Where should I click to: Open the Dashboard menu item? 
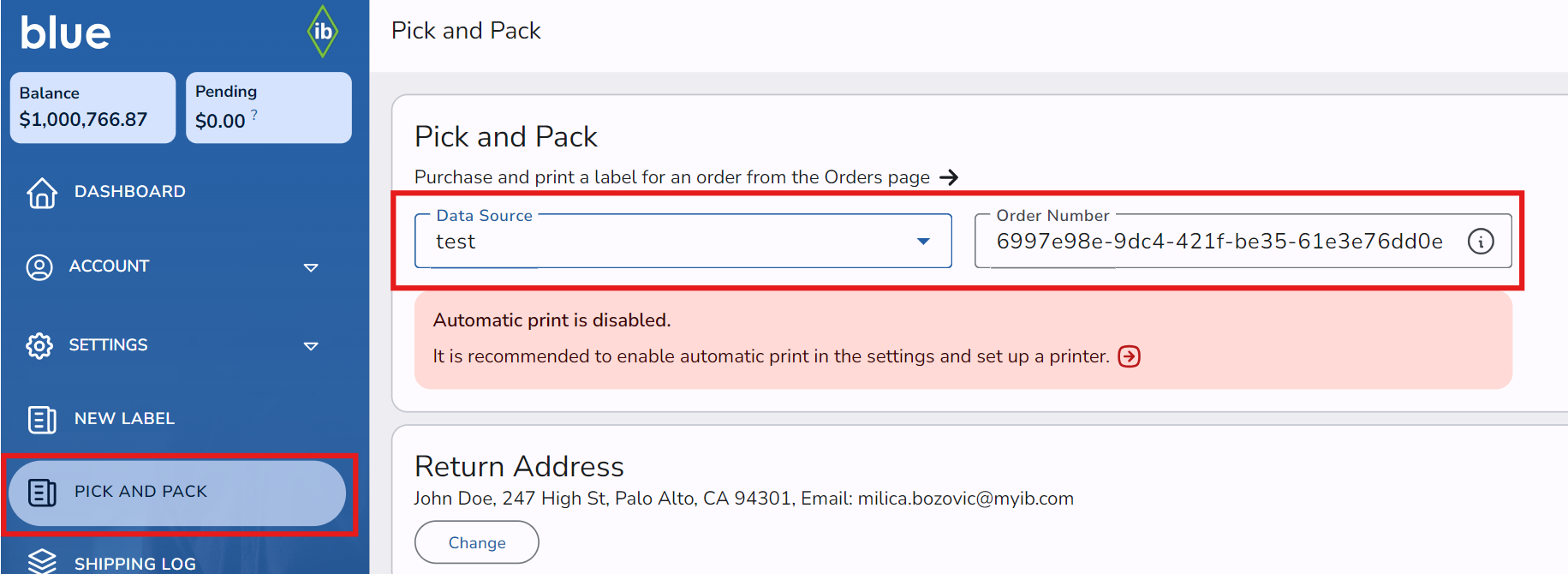pos(129,192)
